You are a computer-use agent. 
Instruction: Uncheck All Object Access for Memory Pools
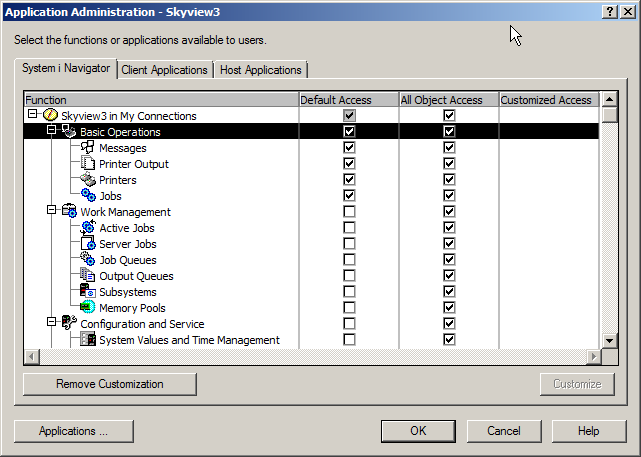pos(449,307)
